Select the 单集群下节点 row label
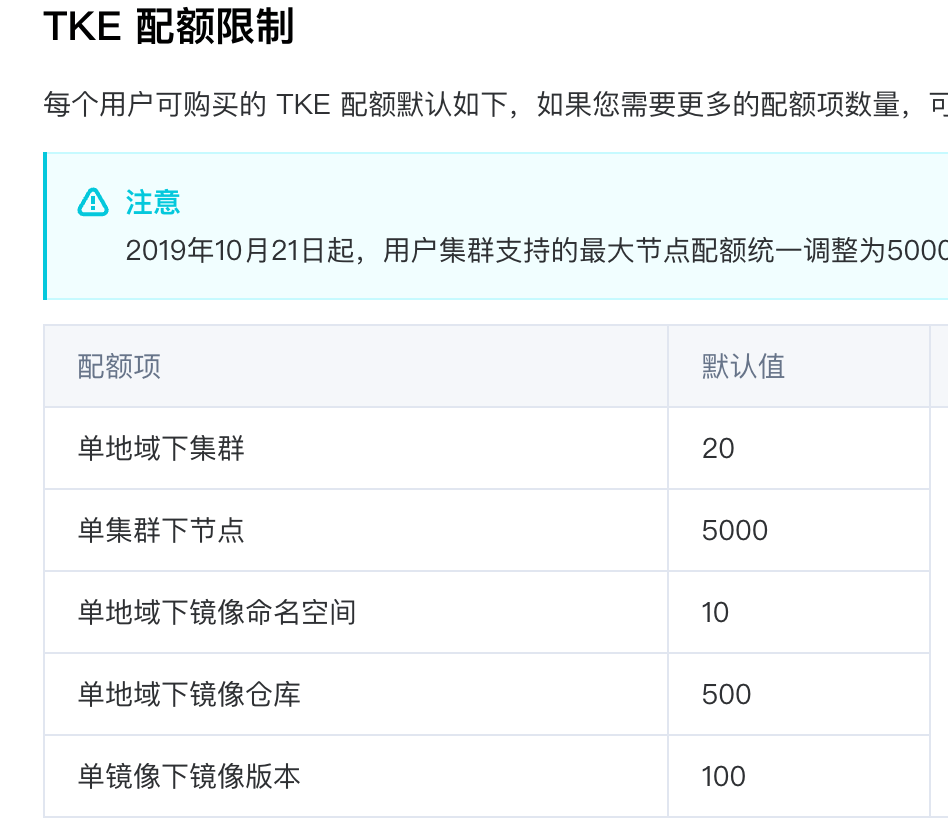Screen dimensions: 948x836 161,530
